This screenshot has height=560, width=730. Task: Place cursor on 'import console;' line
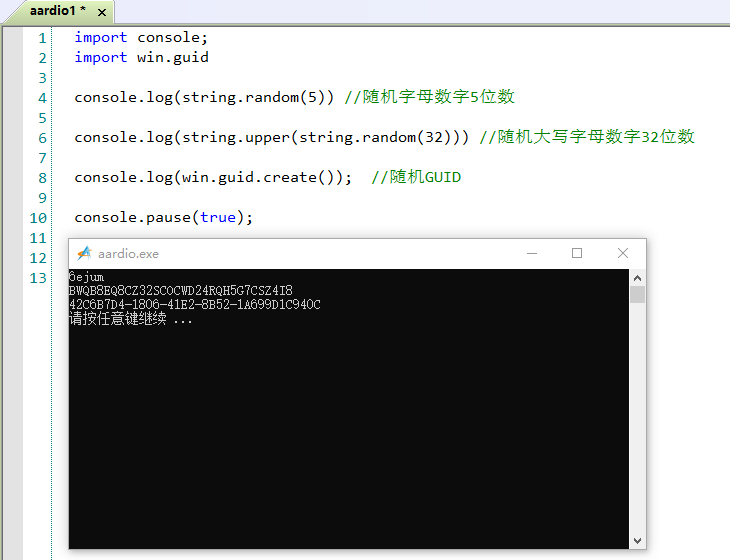coord(141,37)
